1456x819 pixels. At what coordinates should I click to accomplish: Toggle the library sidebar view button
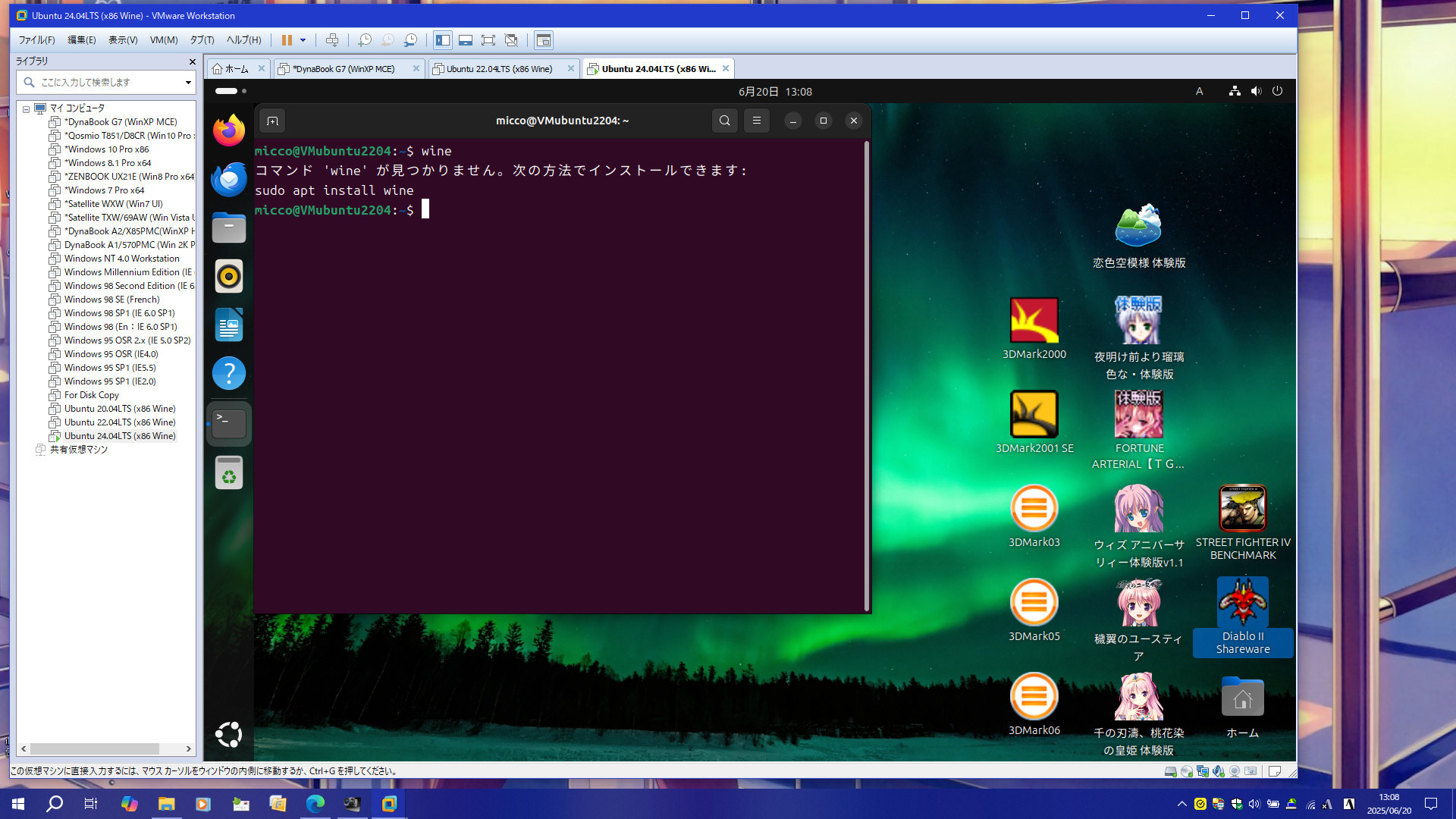tap(443, 40)
